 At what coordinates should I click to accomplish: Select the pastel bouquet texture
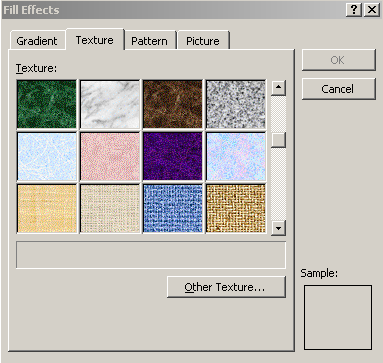tap(236, 156)
